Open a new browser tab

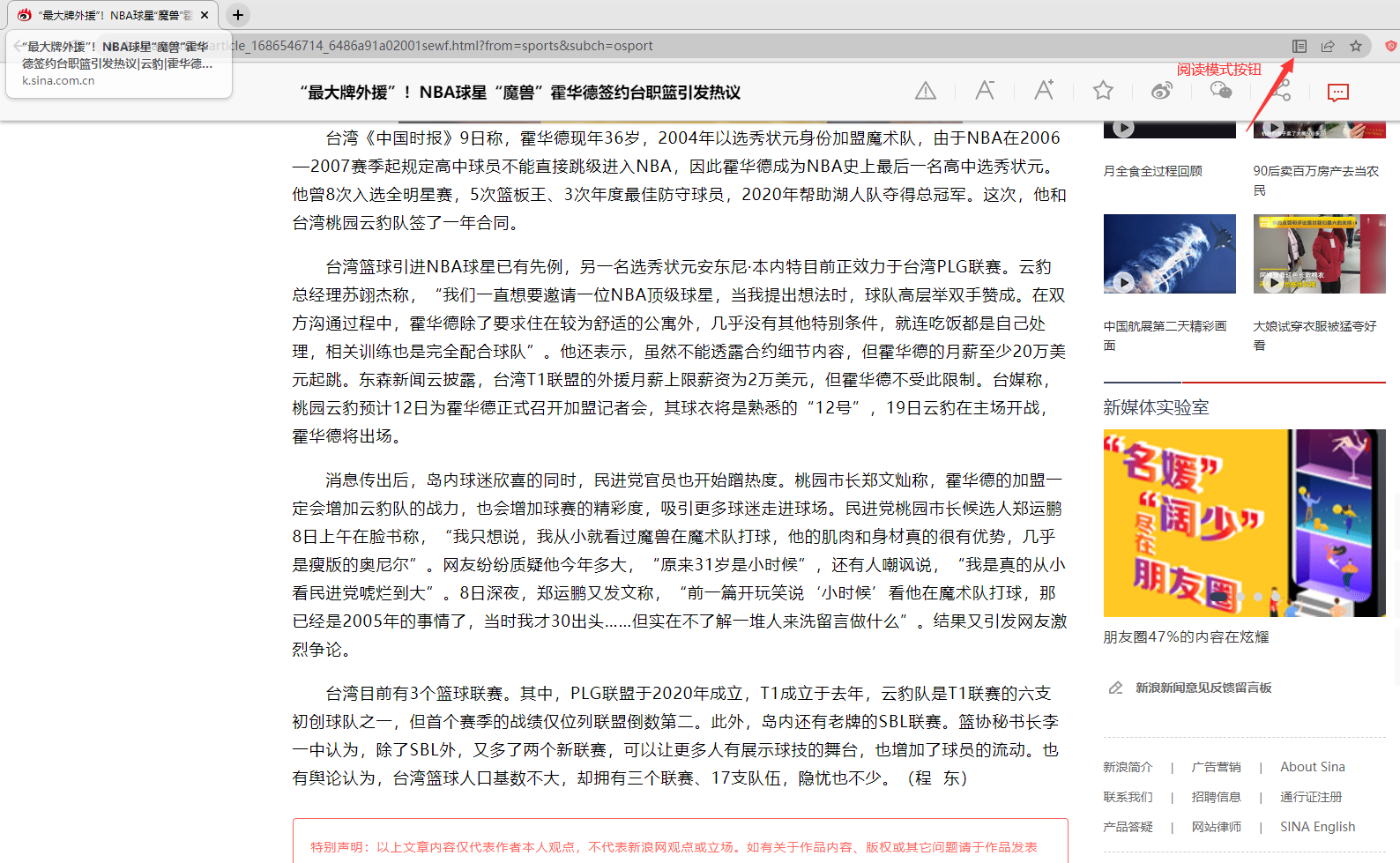238,15
